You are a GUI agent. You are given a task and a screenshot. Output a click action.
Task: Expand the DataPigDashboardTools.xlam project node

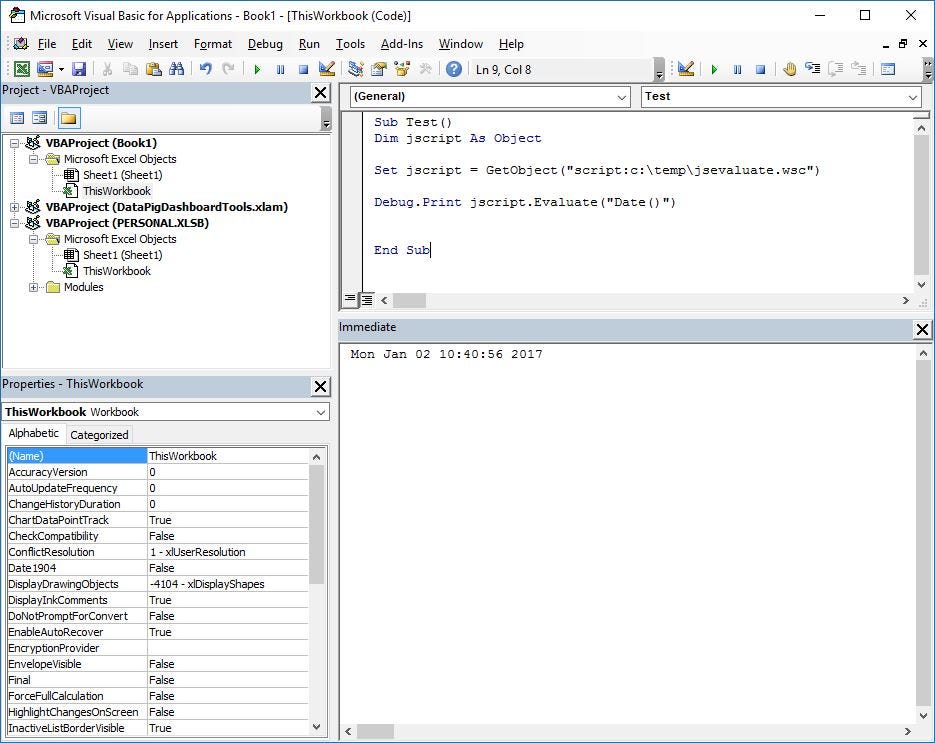tap(14, 207)
